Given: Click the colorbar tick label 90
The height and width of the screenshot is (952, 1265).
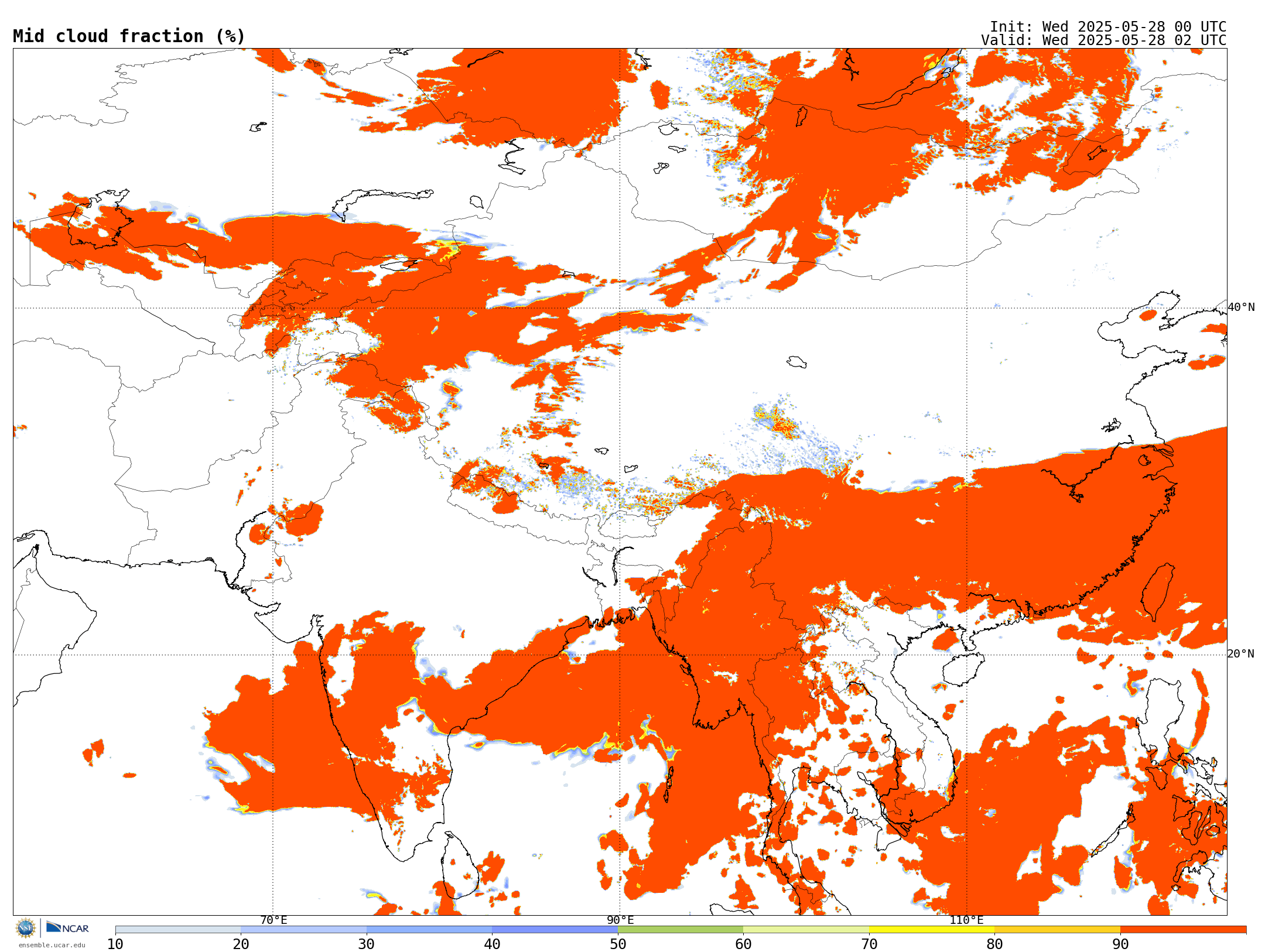Looking at the screenshot, I should point(1120,944).
